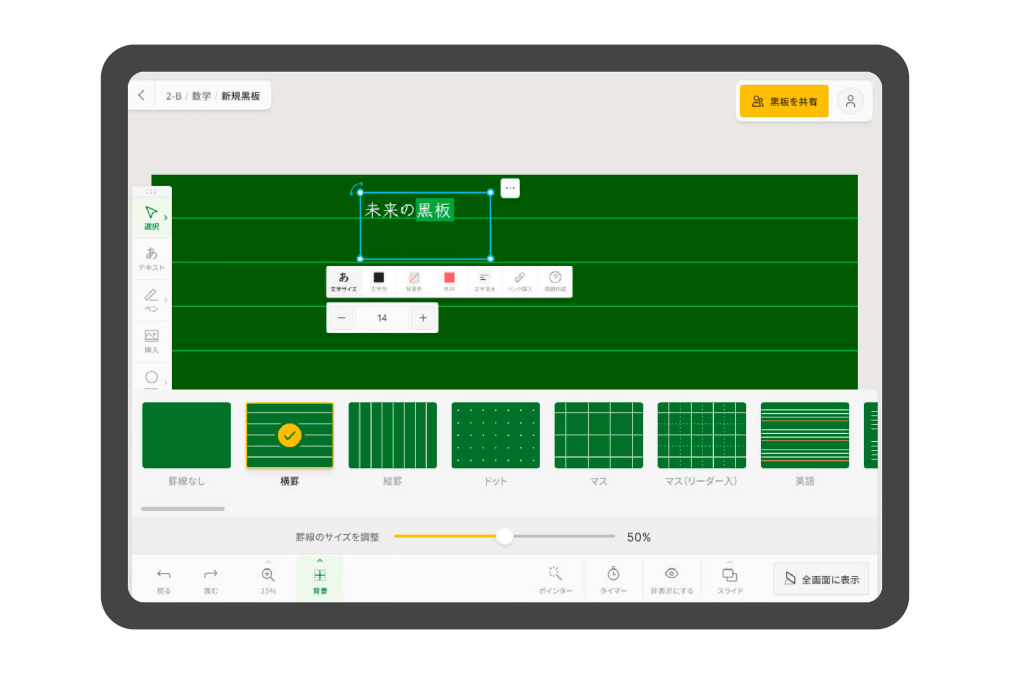
Task: Click the 戻る undo arrow
Action: [x=164, y=578]
